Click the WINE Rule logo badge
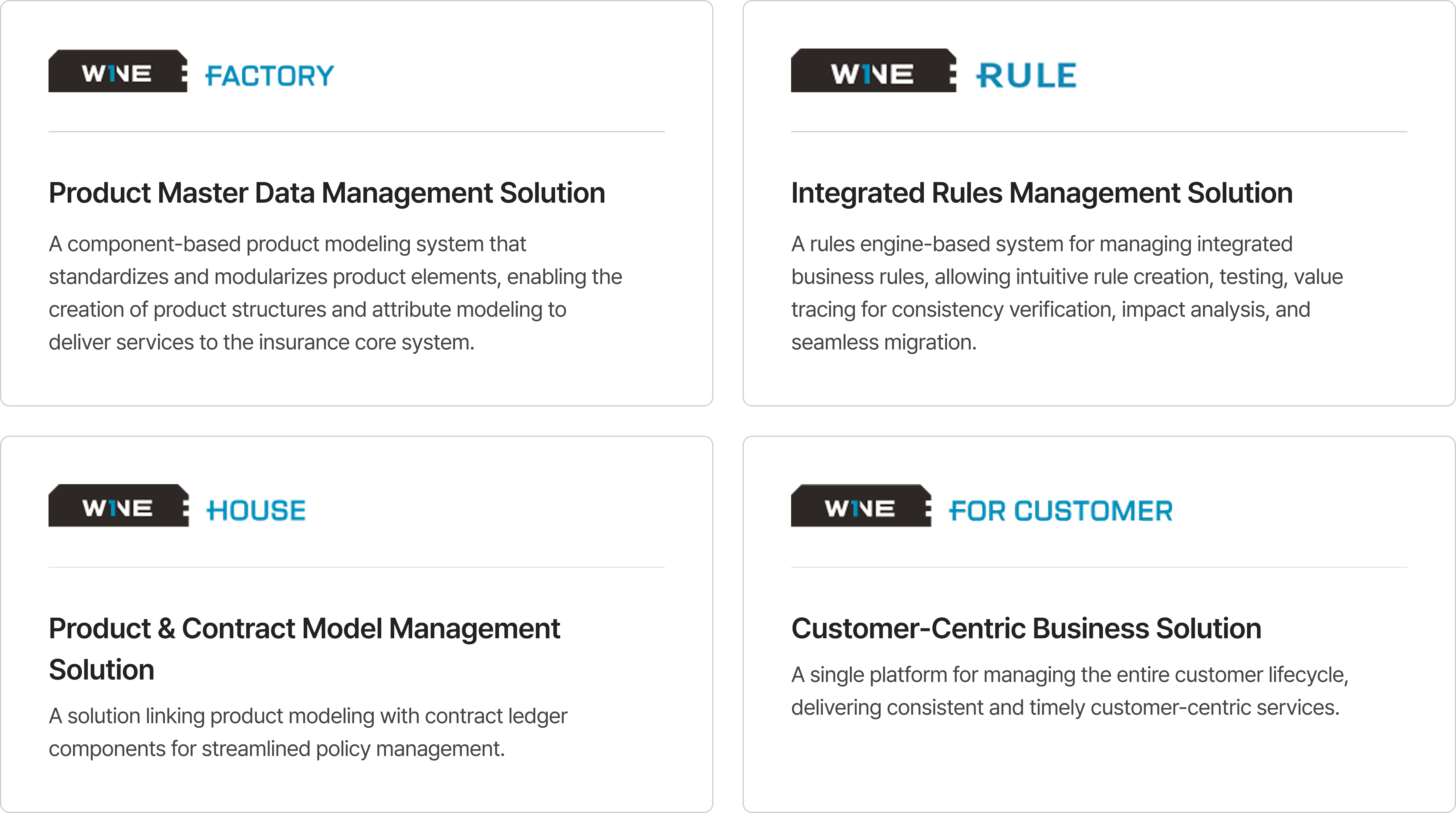This screenshot has height=813, width=1456. pyautogui.click(x=873, y=72)
